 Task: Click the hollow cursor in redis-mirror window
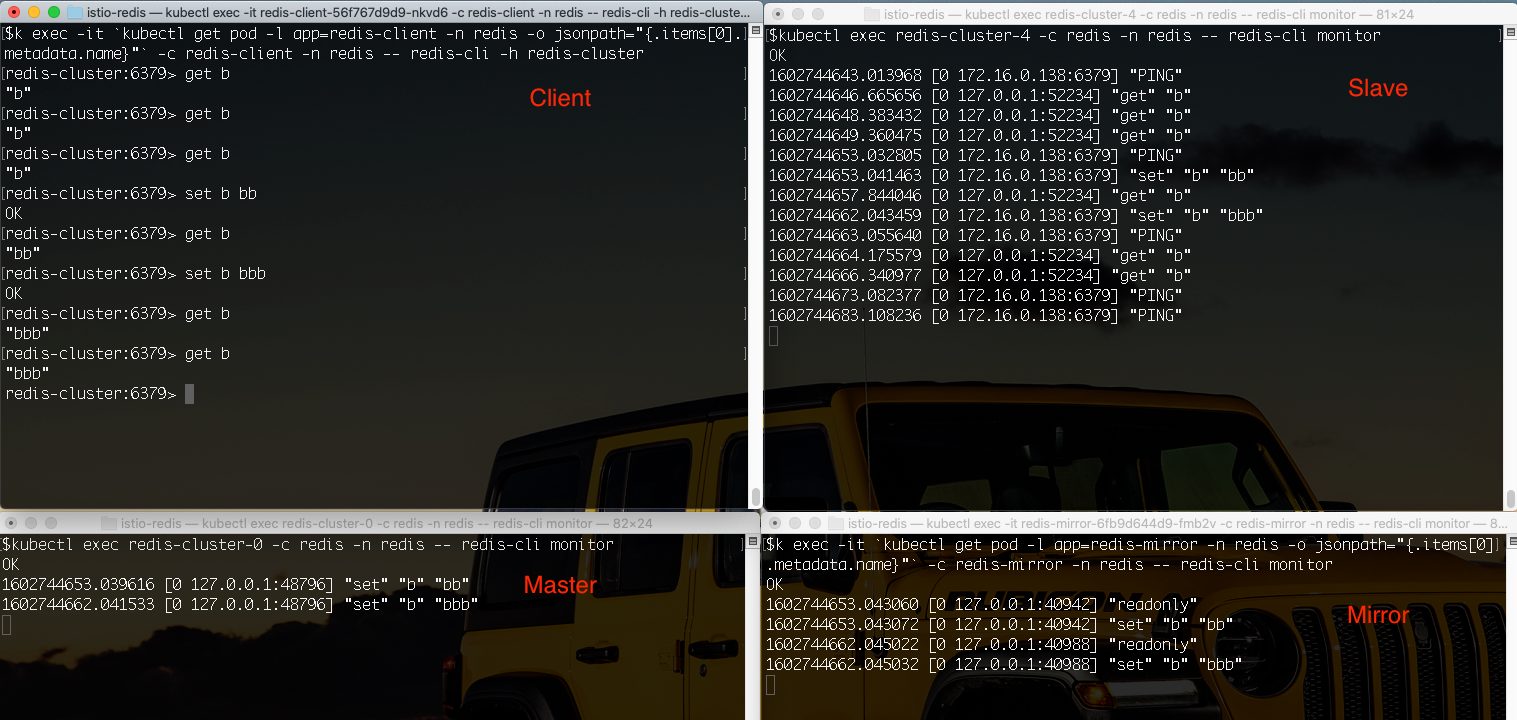[771, 685]
